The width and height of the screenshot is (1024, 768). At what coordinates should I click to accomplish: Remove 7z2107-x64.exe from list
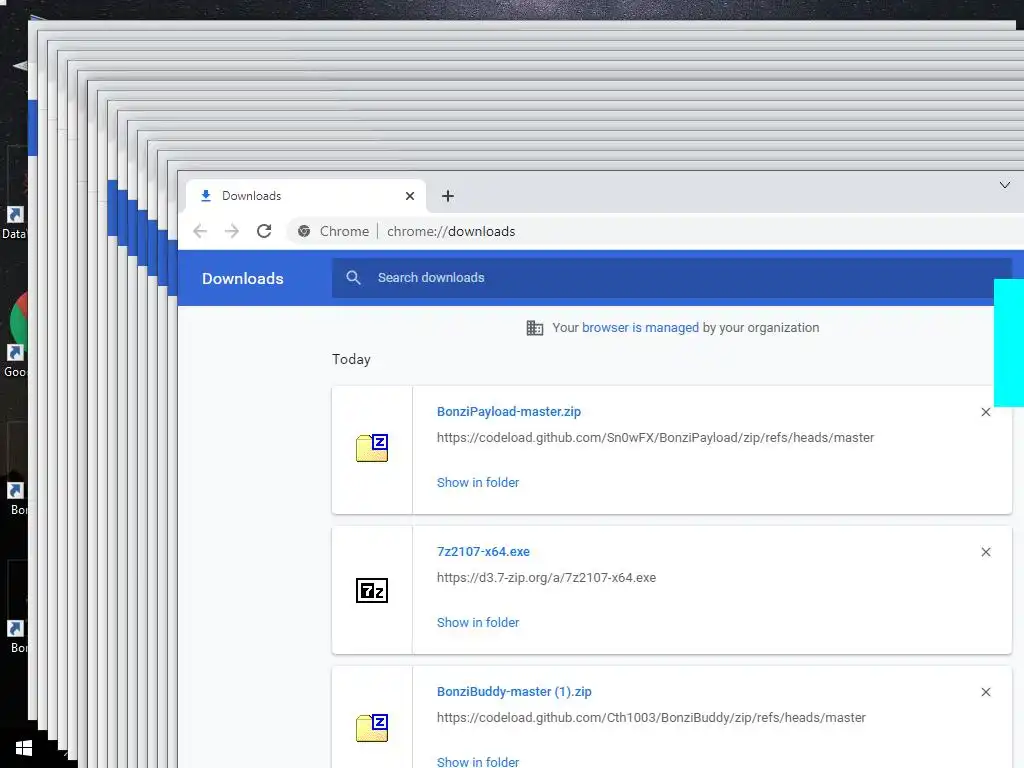[x=985, y=552]
